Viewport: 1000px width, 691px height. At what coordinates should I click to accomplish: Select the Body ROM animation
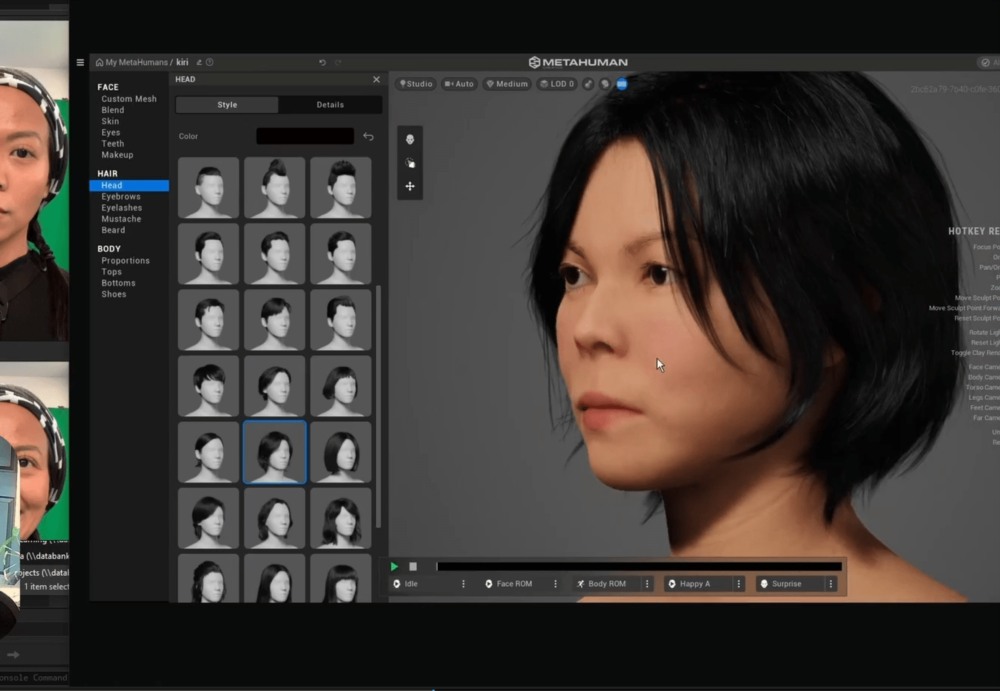608,584
